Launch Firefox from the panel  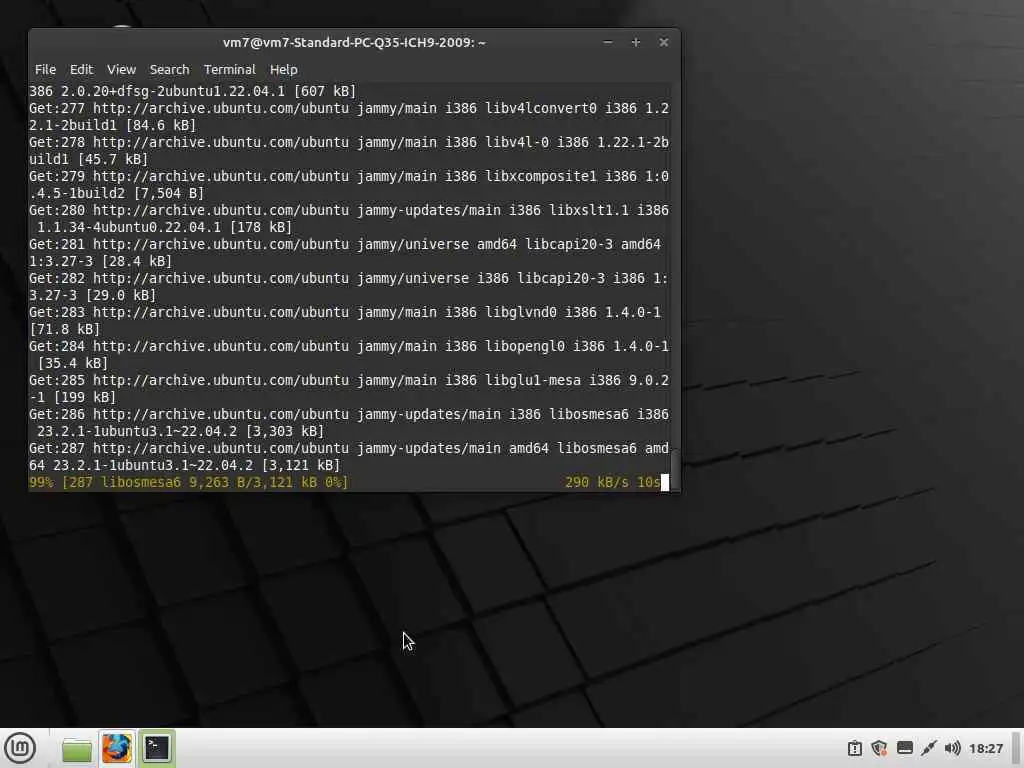(x=117, y=748)
